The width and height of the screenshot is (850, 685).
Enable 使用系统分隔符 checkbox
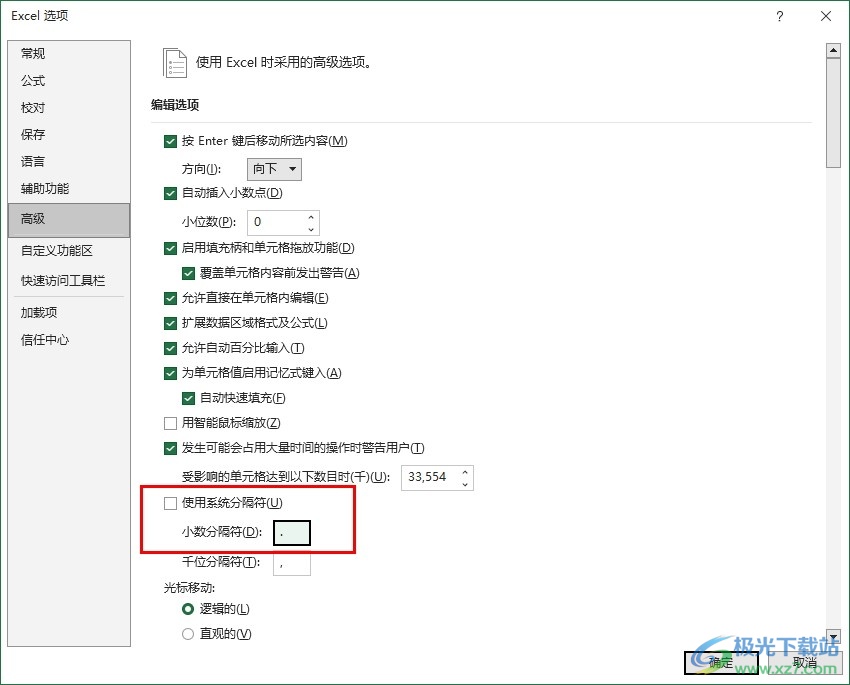pyautogui.click(x=170, y=503)
